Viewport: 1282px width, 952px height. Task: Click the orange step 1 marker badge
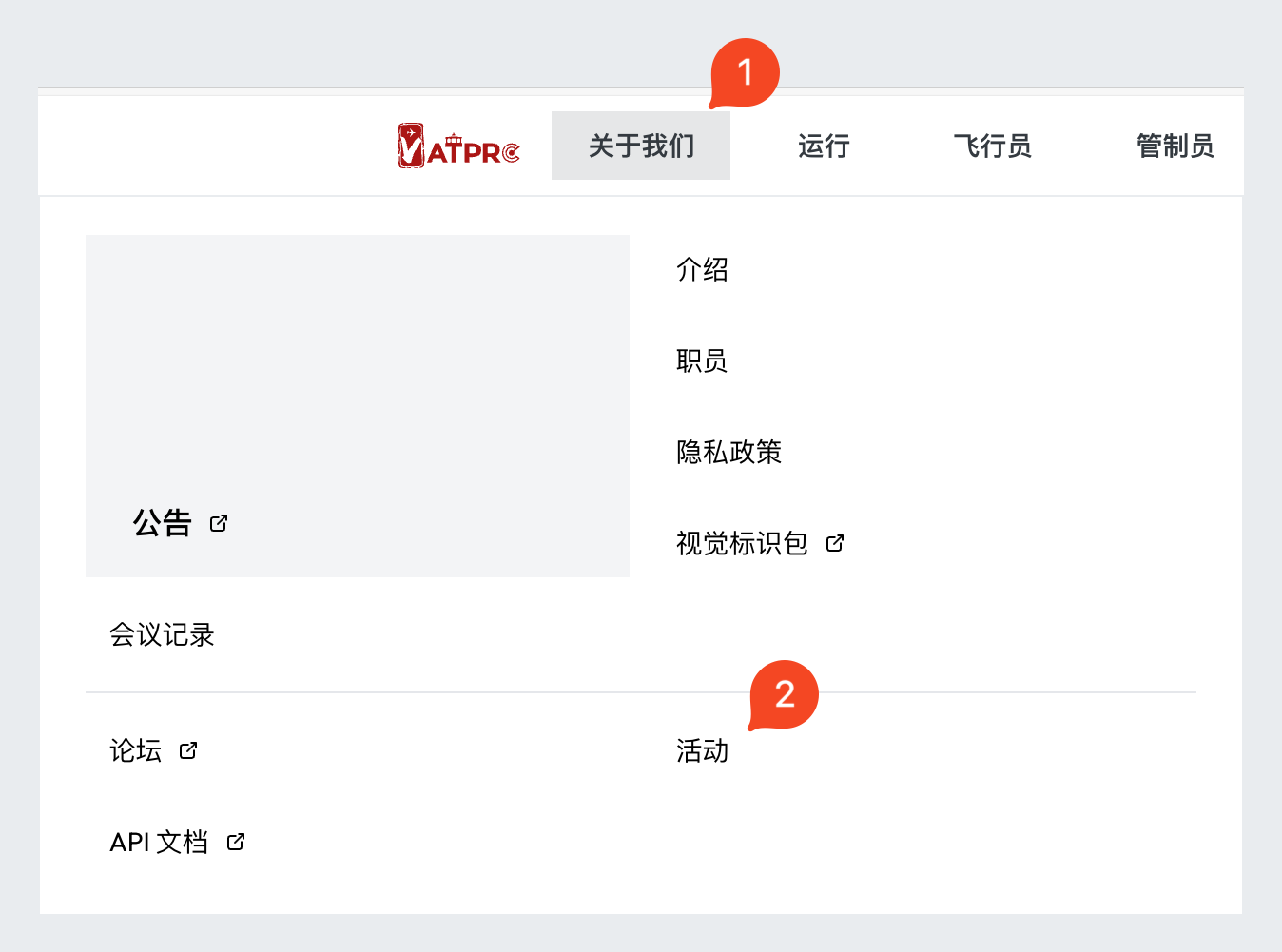pyautogui.click(x=745, y=72)
